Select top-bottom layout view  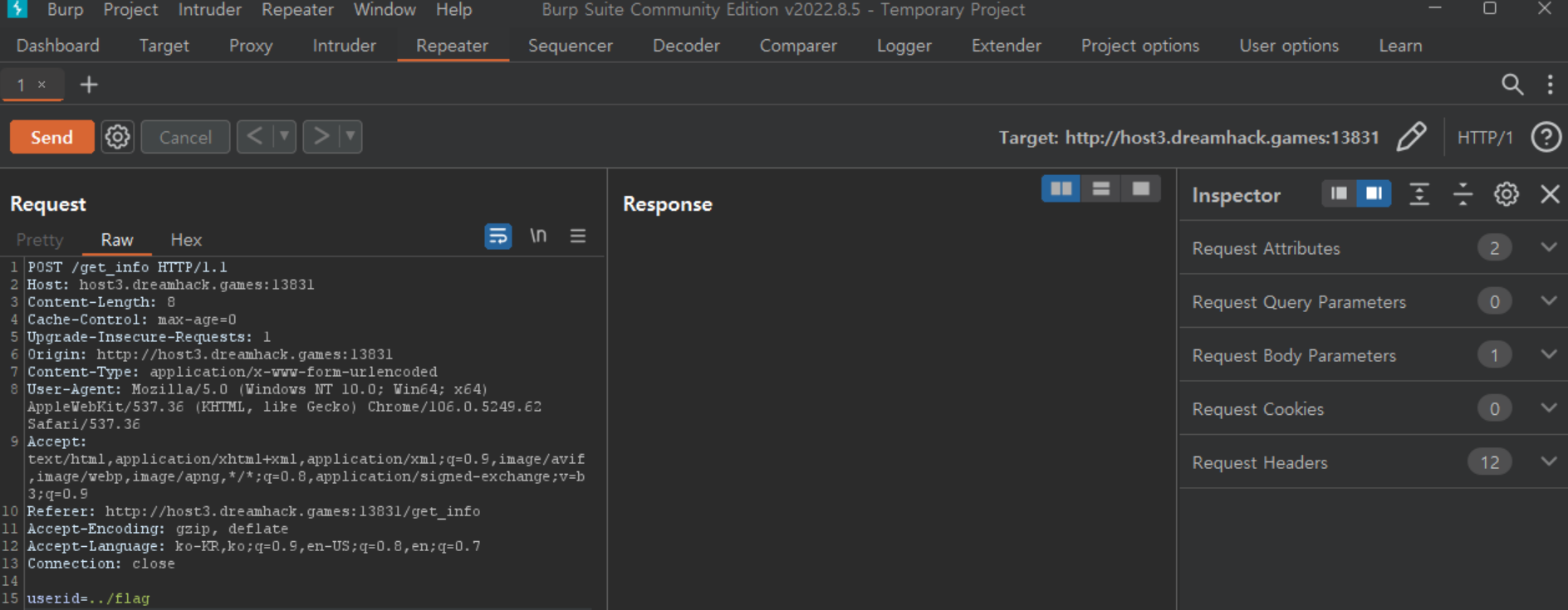pos(1101,189)
